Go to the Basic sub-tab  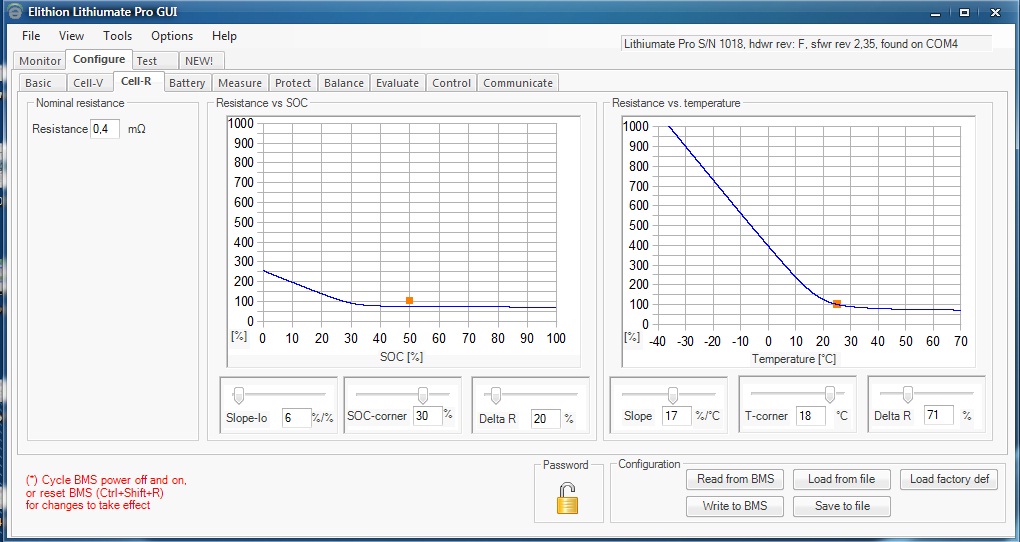coord(42,83)
